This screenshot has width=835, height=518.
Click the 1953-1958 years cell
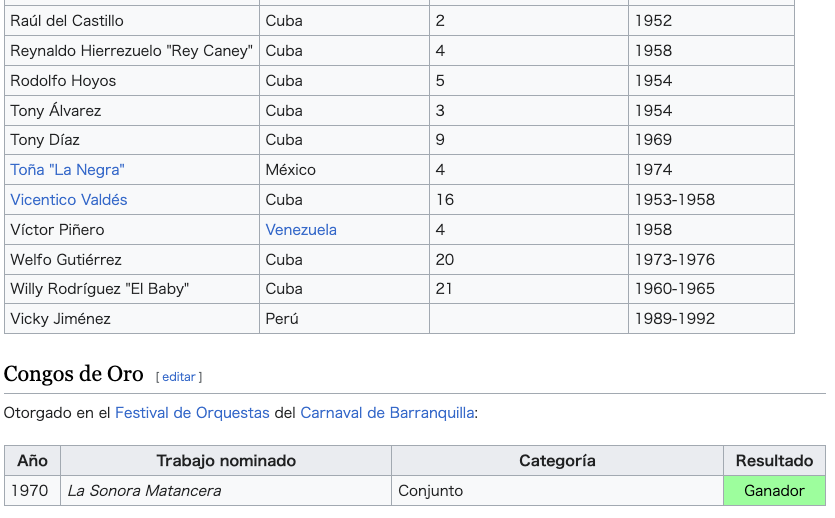(711, 200)
